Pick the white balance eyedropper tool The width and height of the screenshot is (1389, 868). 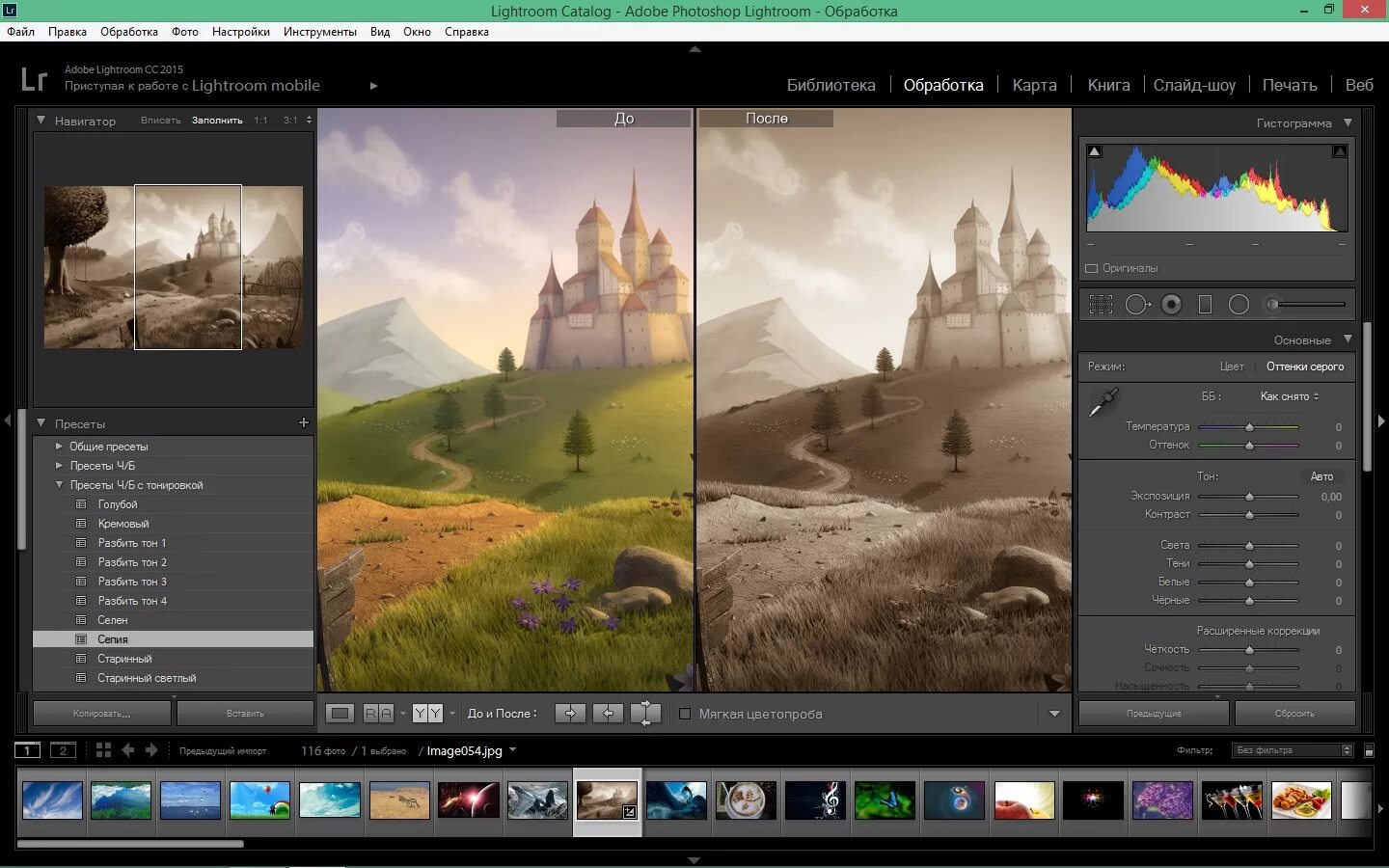click(1103, 402)
